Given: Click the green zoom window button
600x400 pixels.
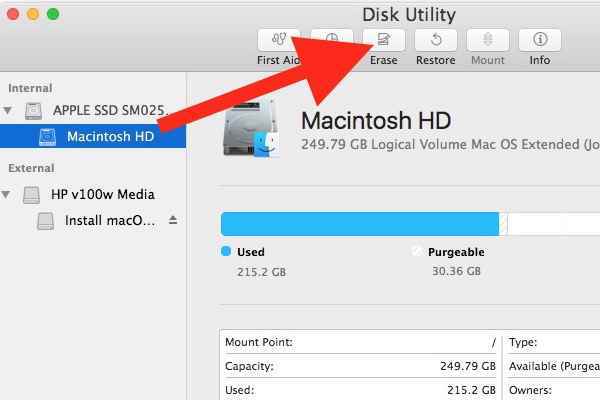Looking at the screenshot, I should [x=53, y=14].
